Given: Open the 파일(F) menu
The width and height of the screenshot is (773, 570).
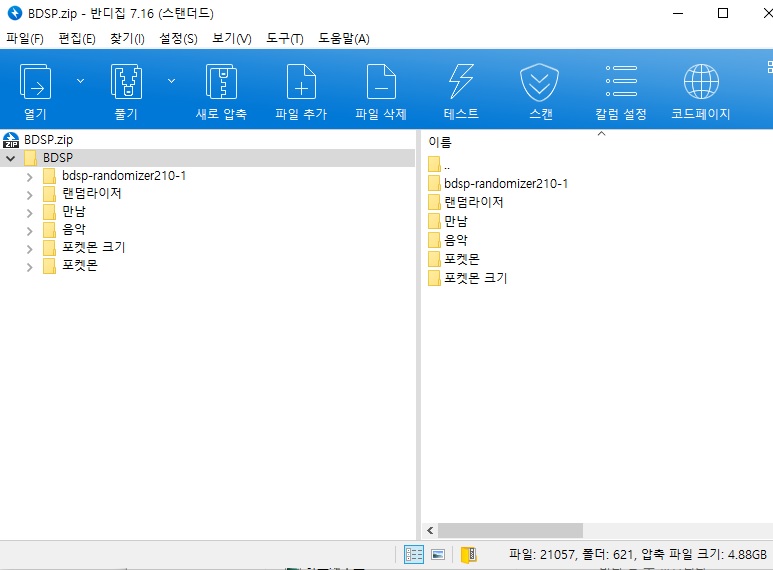Looking at the screenshot, I should tap(25, 38).
